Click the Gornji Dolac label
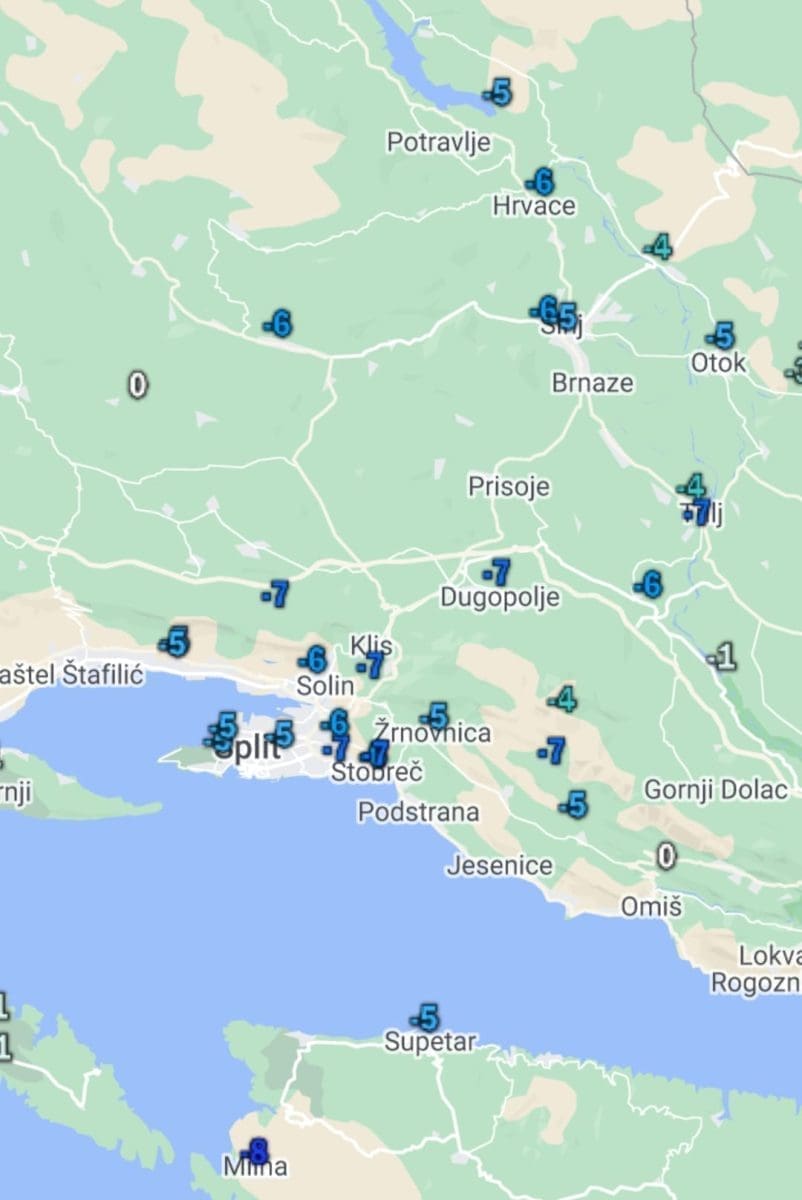 [715, 789]
